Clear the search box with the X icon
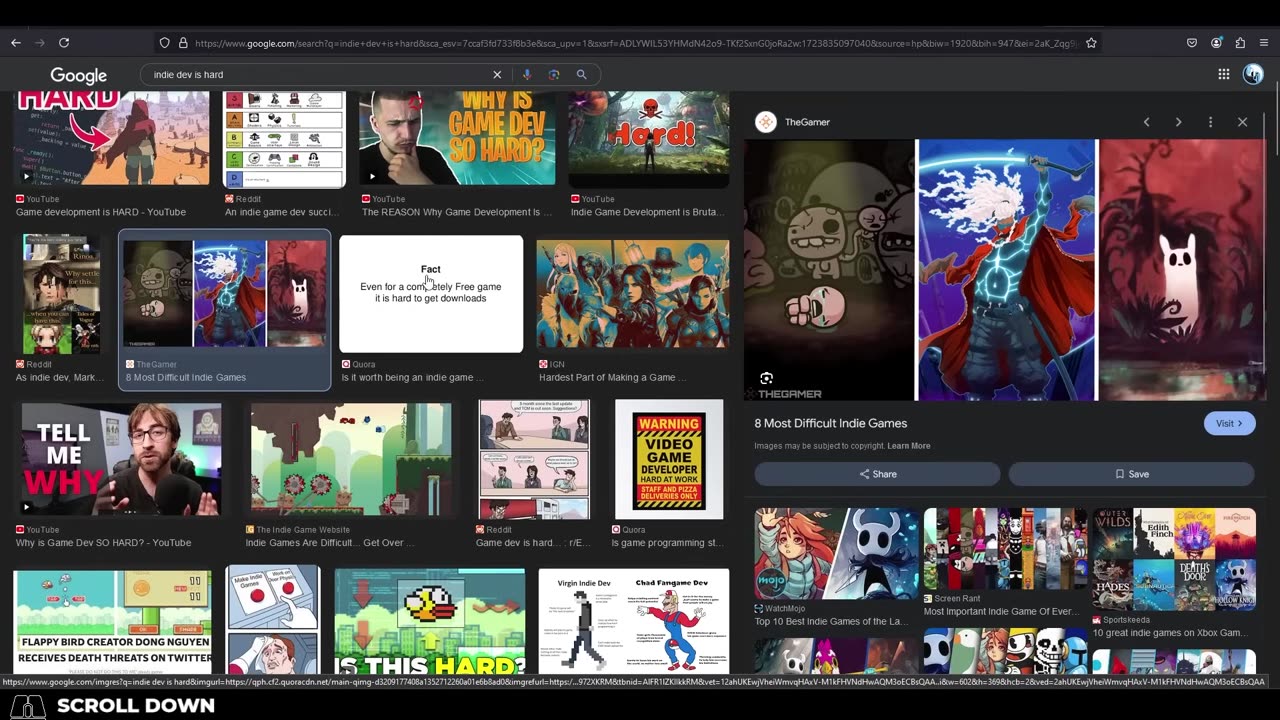 pyautogui.click(x=497, y=74)
